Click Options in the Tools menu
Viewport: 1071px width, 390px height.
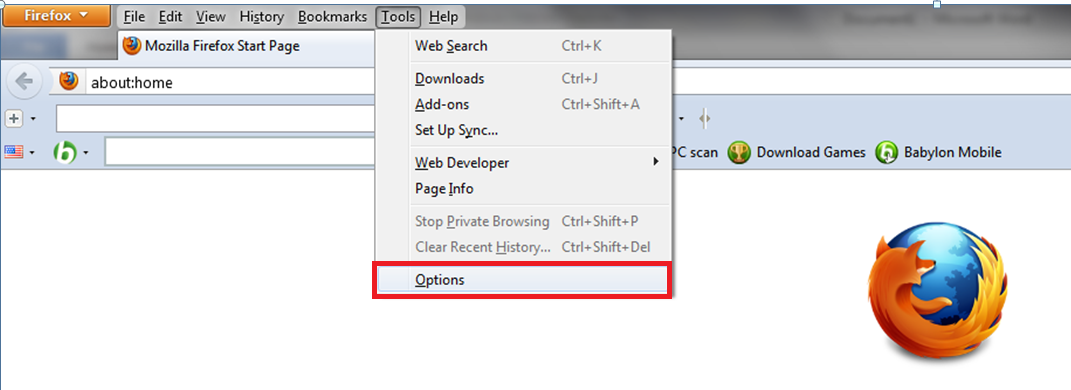tap(524, 279)
